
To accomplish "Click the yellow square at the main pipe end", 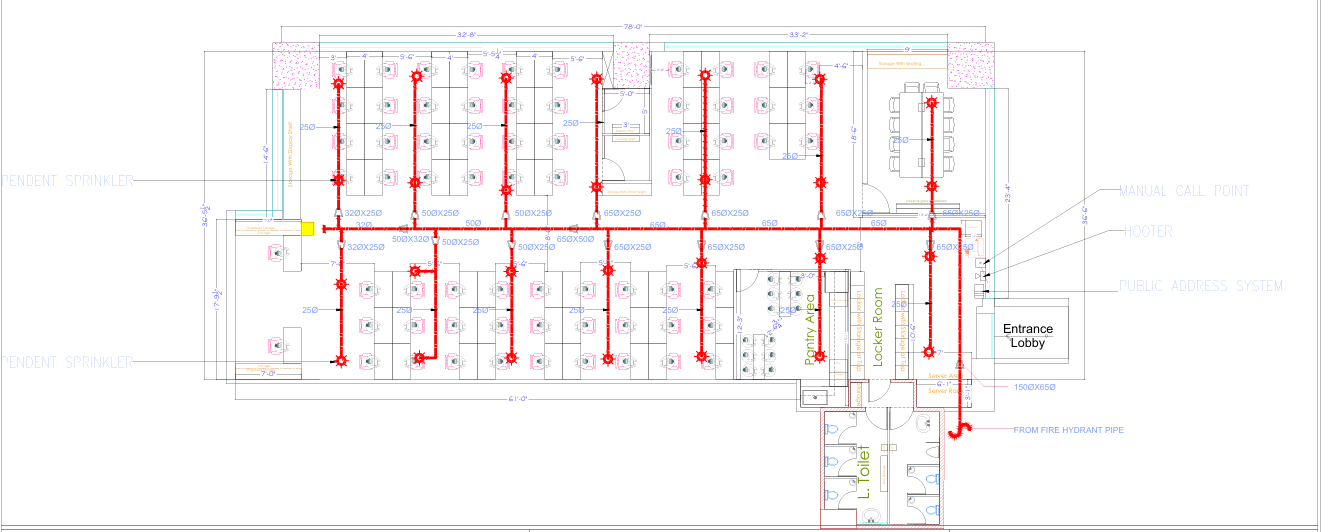I will click(308, 229).
